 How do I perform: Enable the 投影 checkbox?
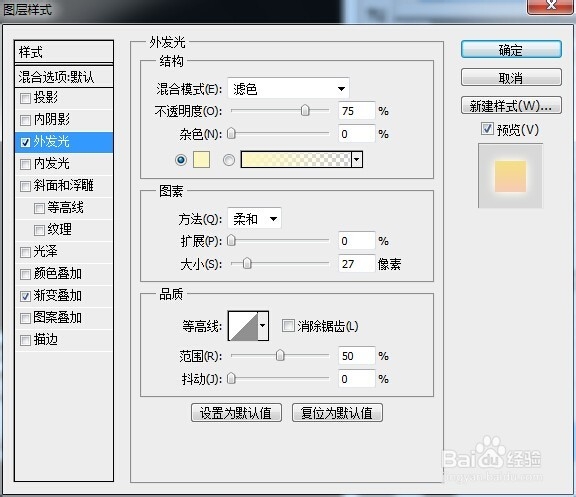coord(25,98)
